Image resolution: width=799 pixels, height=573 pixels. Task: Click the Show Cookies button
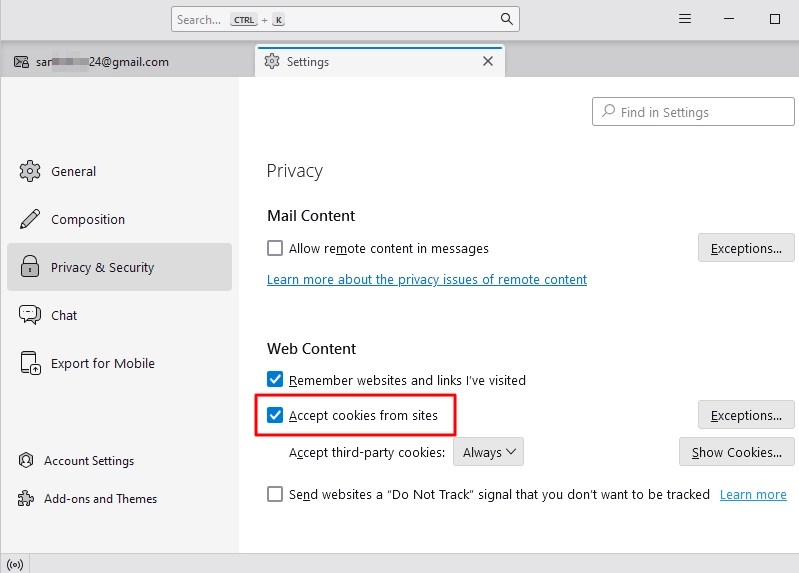(736, 452)
